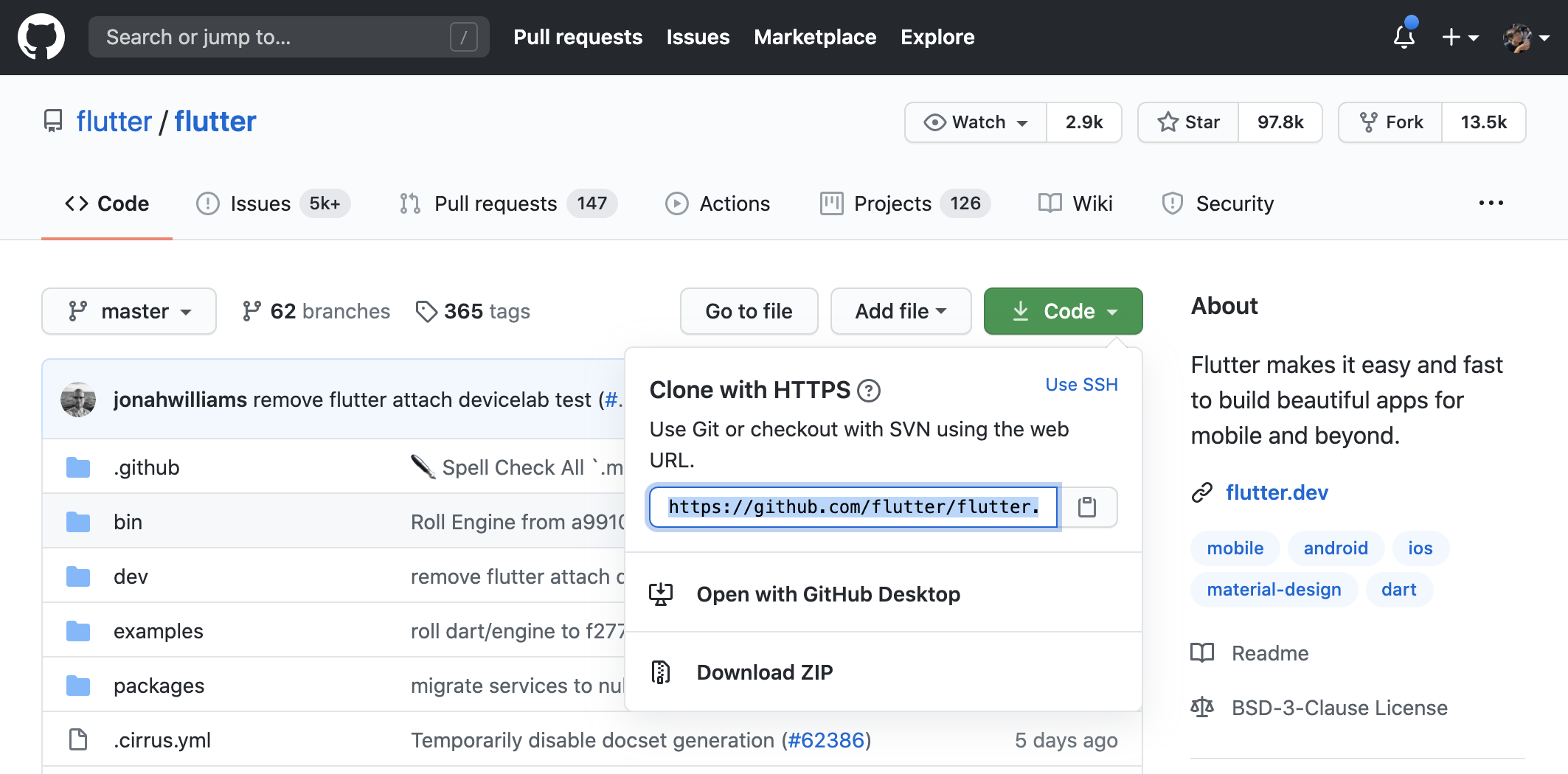Expand the Watch dropdown
Screen dimensions: 1568x774
pos(976,122)
